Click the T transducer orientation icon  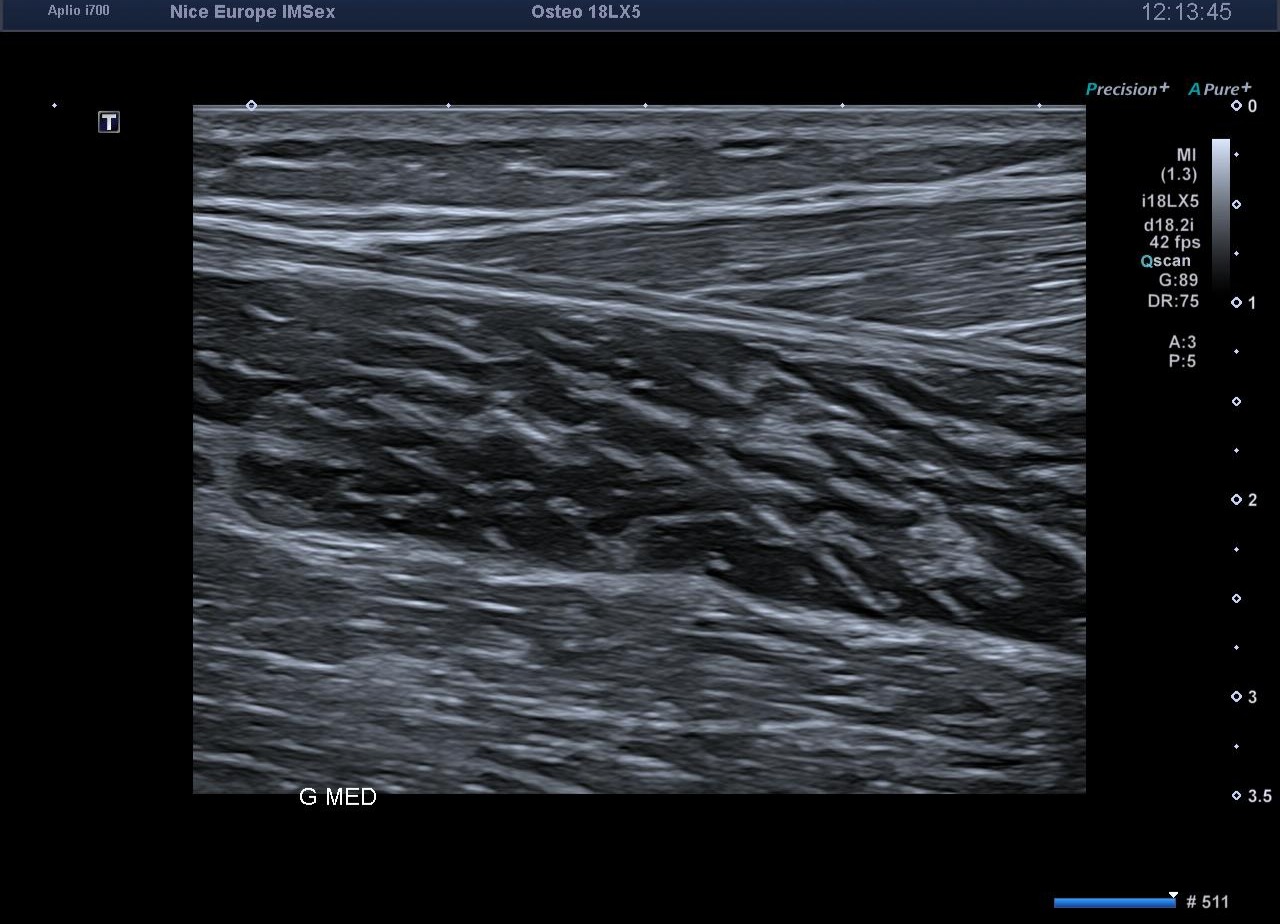pyautogui.click(x=109, y=122)
